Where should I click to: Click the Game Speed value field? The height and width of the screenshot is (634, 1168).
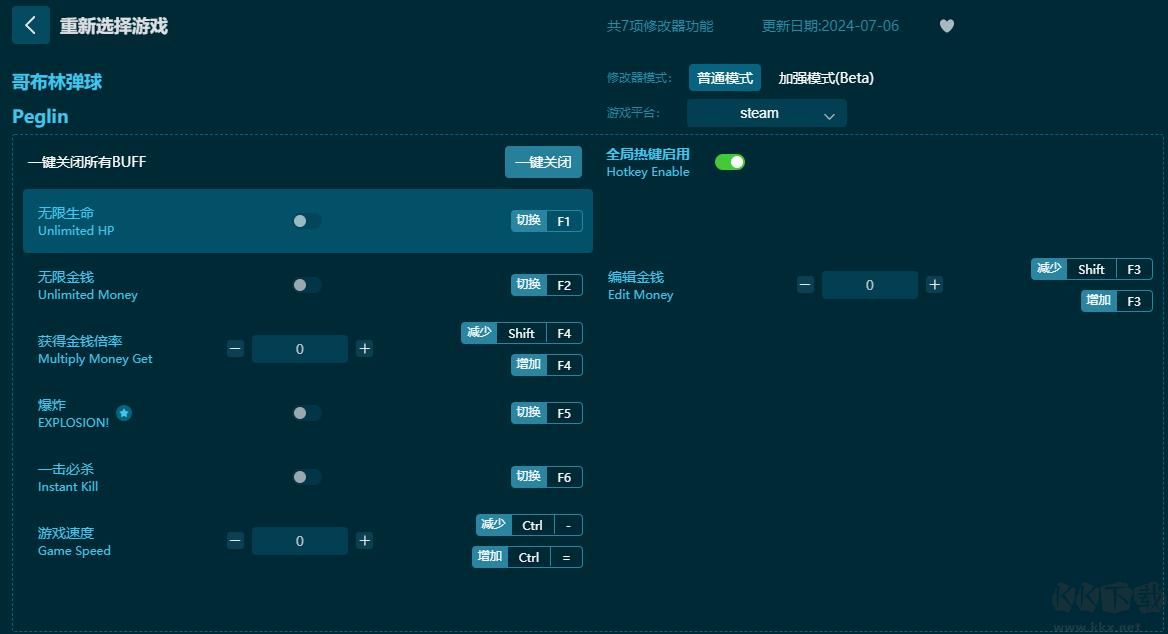[x=299, y=542]
